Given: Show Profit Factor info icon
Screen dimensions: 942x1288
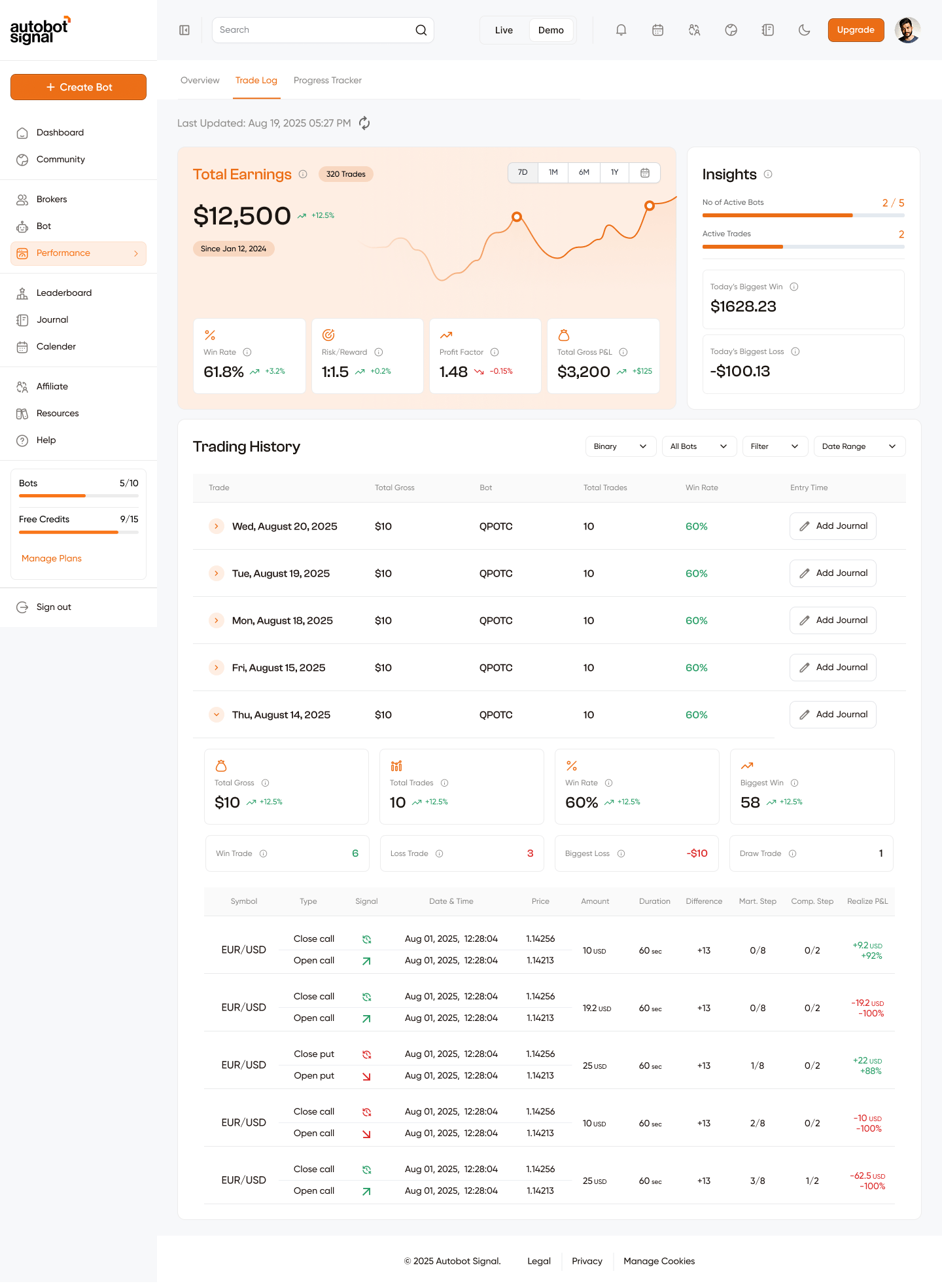Looking at the screenshot, I should pyautogui.click(x=495, y=352).
